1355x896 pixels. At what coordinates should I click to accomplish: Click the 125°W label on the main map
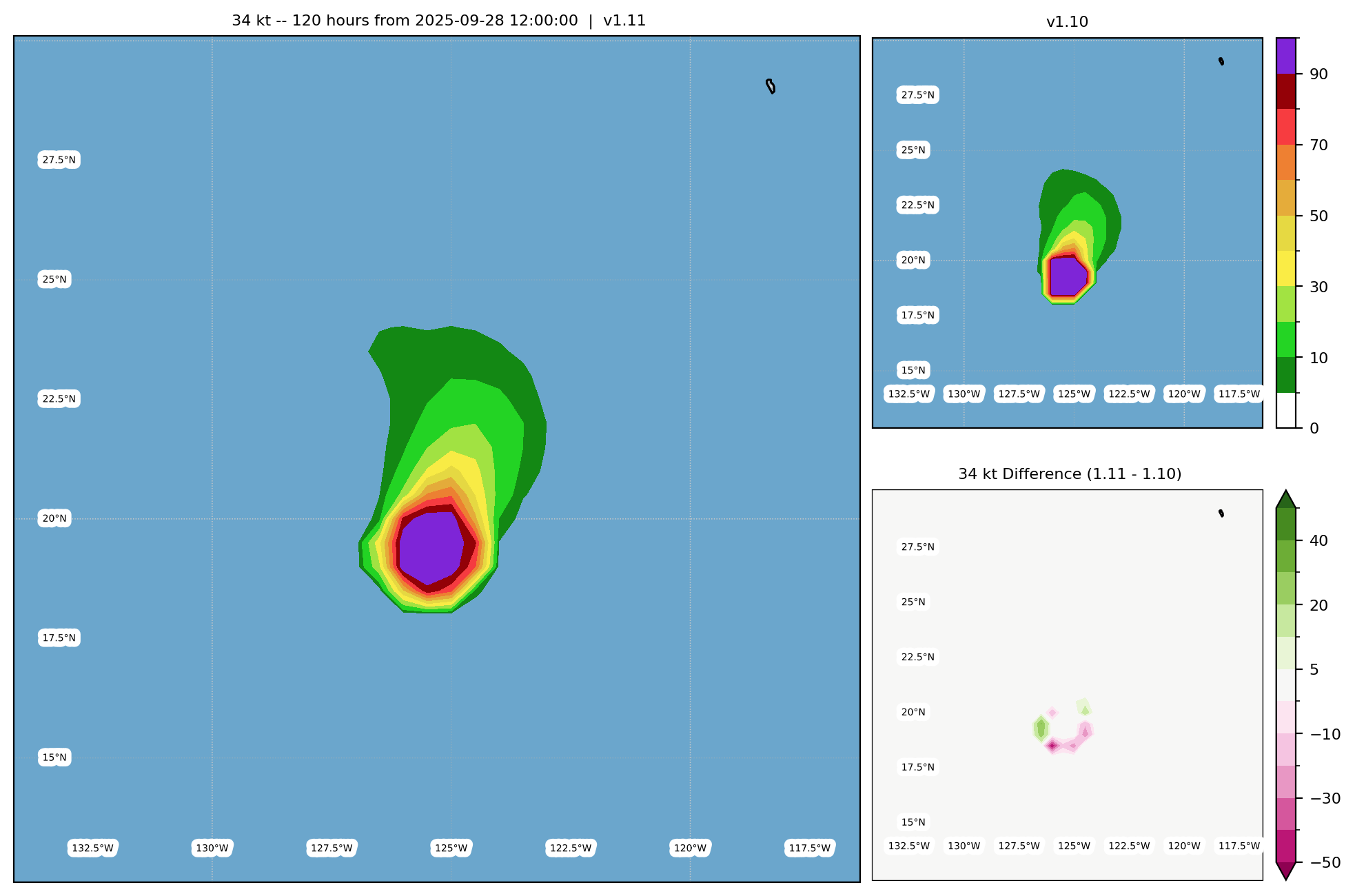451,848
